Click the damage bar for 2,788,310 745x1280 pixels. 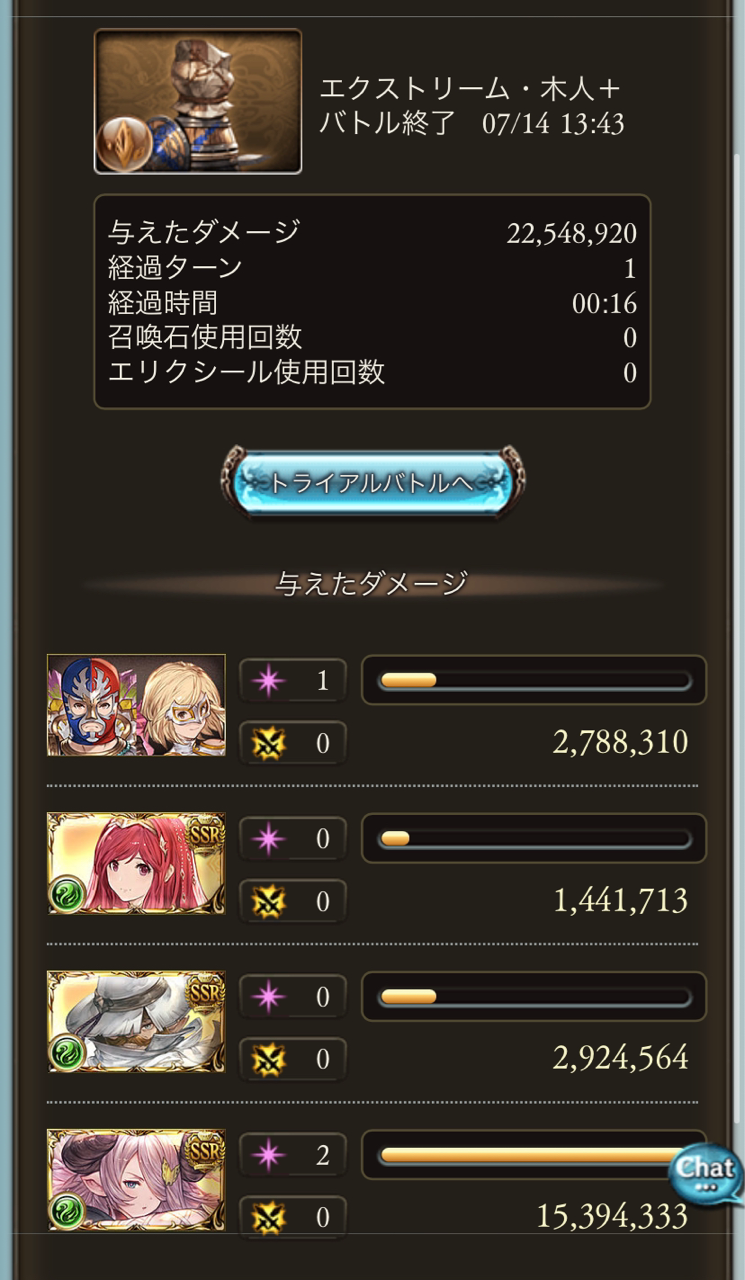tap(534, 680)
